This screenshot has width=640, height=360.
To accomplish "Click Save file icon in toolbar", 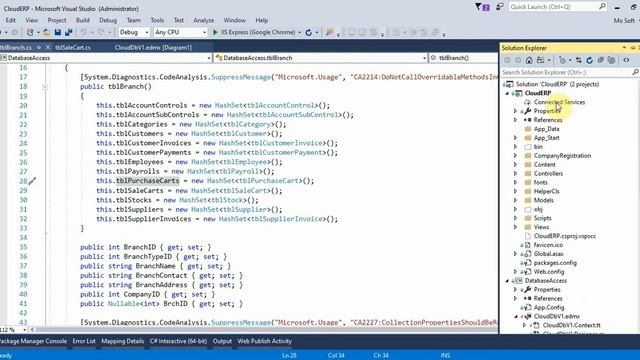I will tap(58, 32).
